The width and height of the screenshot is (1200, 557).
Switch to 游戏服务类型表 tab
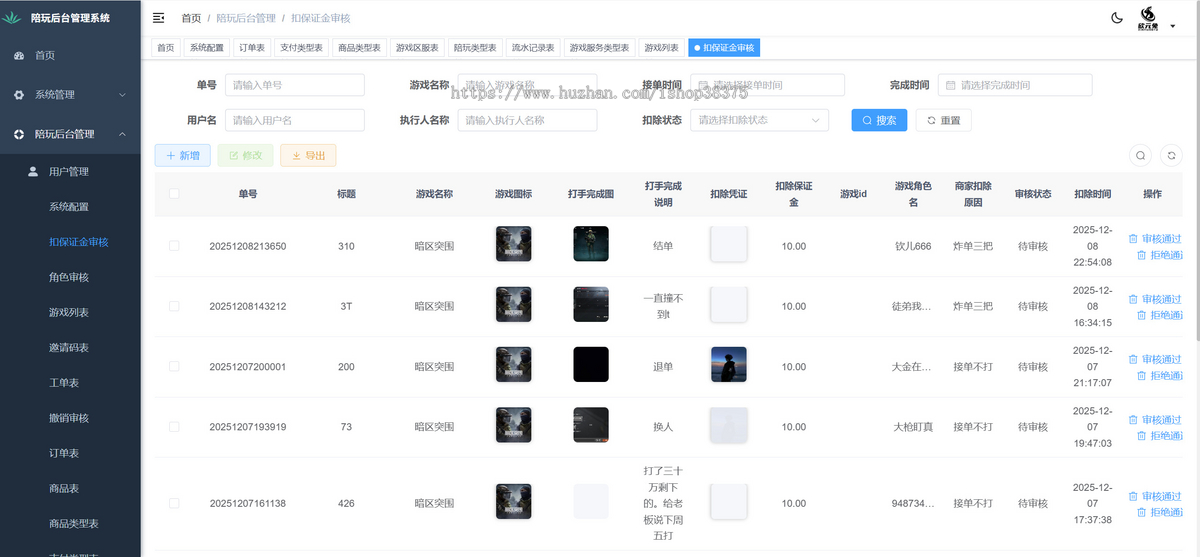(x=600, y=48)
